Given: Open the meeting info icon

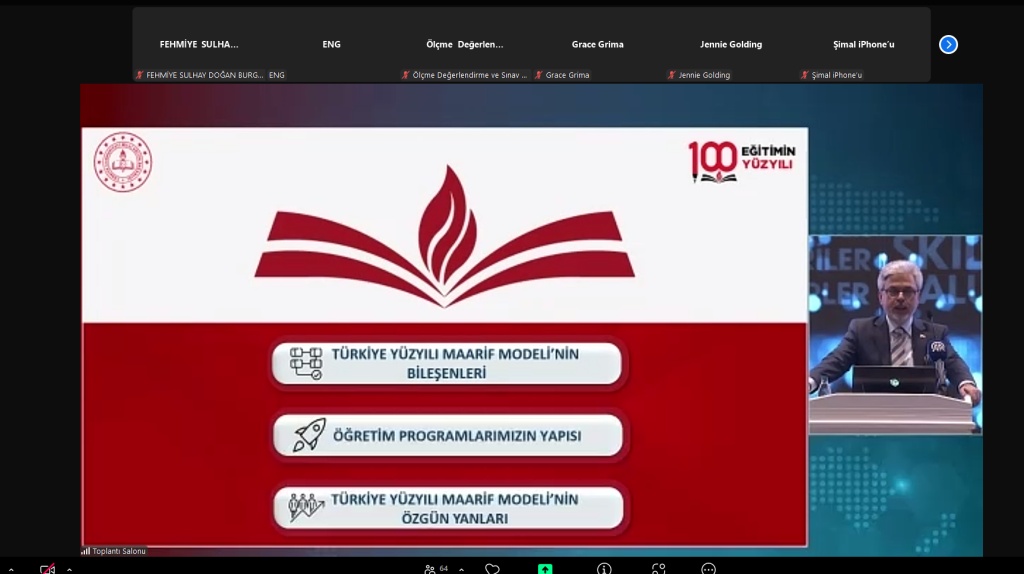Looking at the screenshot, I should (x=604, y=568).
